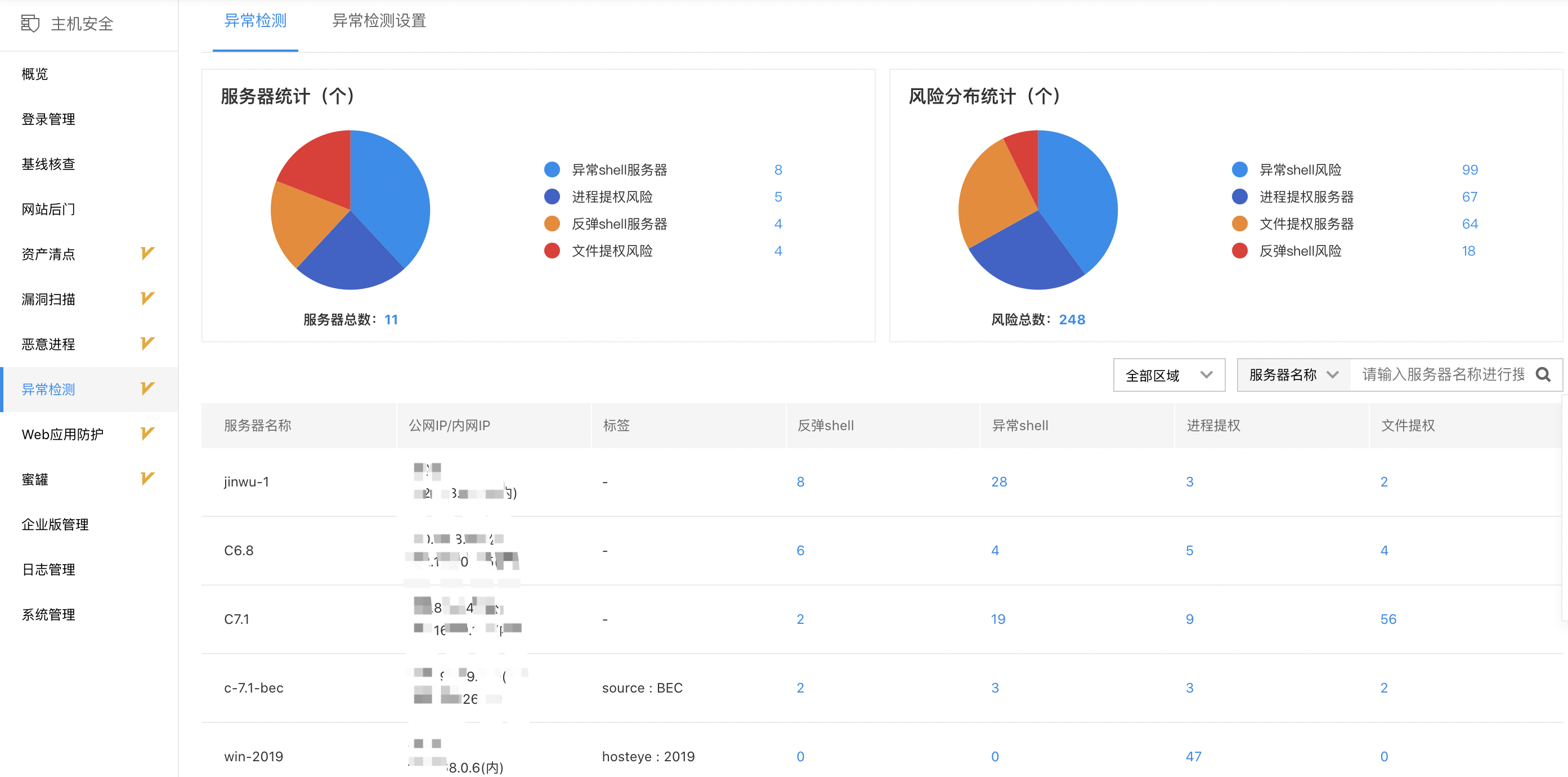
Task: Click the orange 文件提权服务器 legend dot
Action: 1240,224
